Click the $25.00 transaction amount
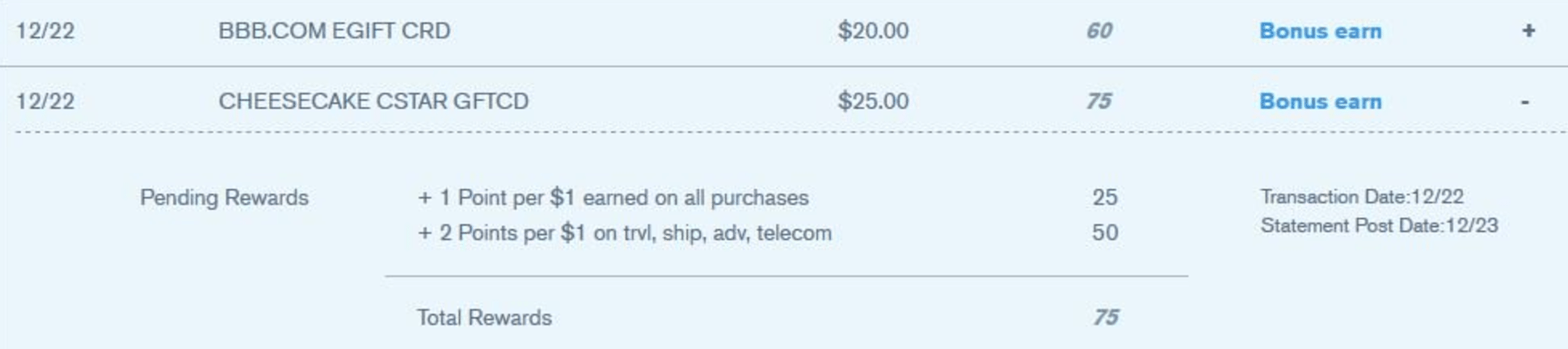 873,101
